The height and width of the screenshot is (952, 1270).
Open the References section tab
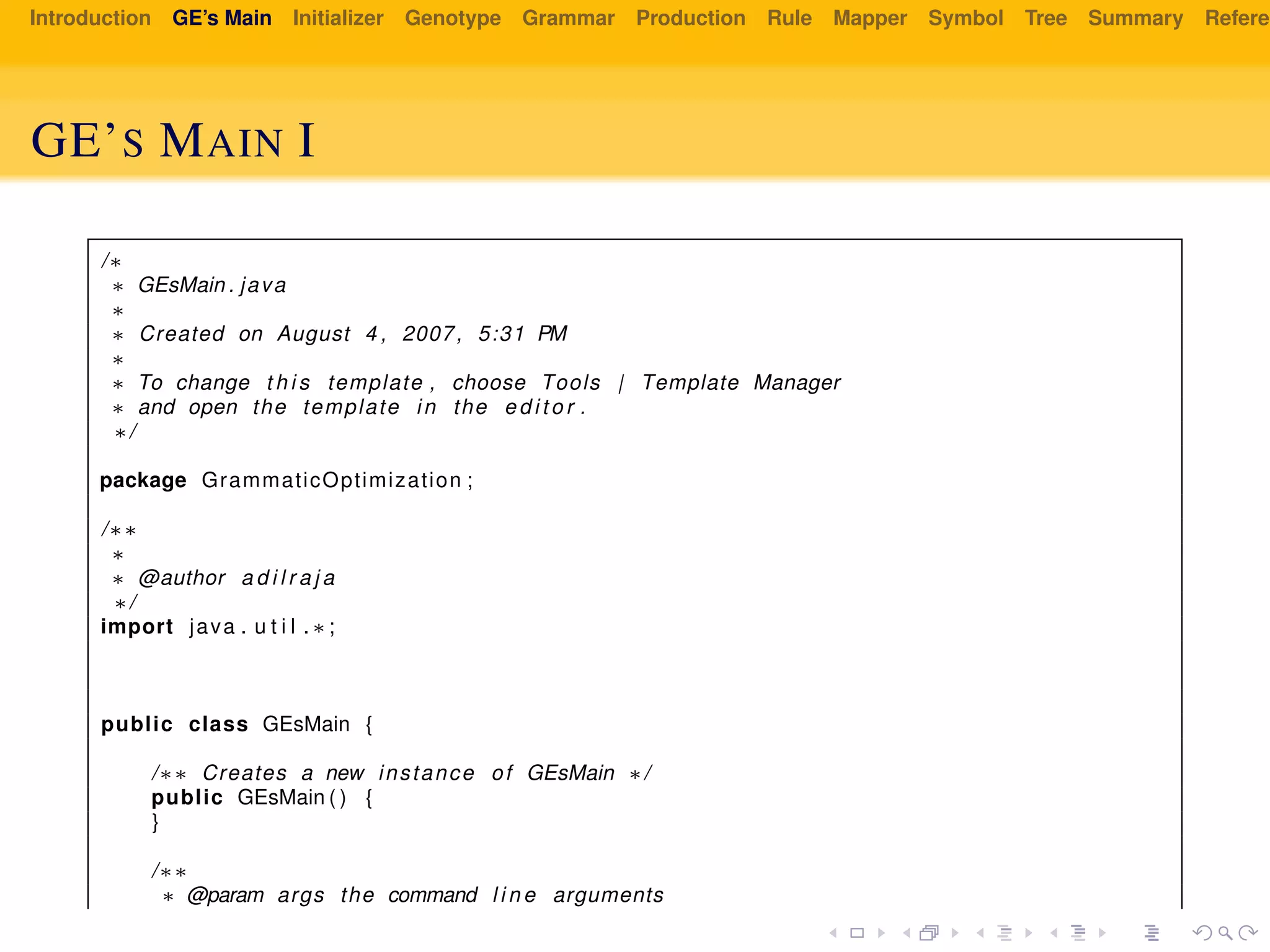click(x=1237, y=18)
